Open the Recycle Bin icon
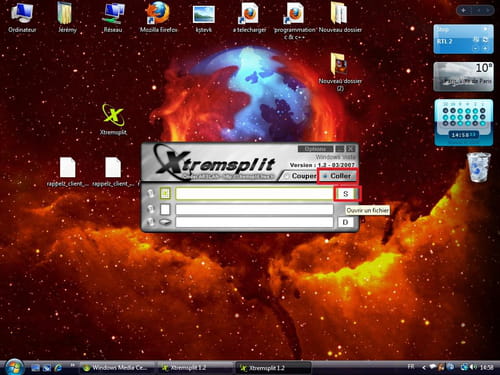Image resolution: width=500 pixels, height=375 pixels. [x=479, y=167]
